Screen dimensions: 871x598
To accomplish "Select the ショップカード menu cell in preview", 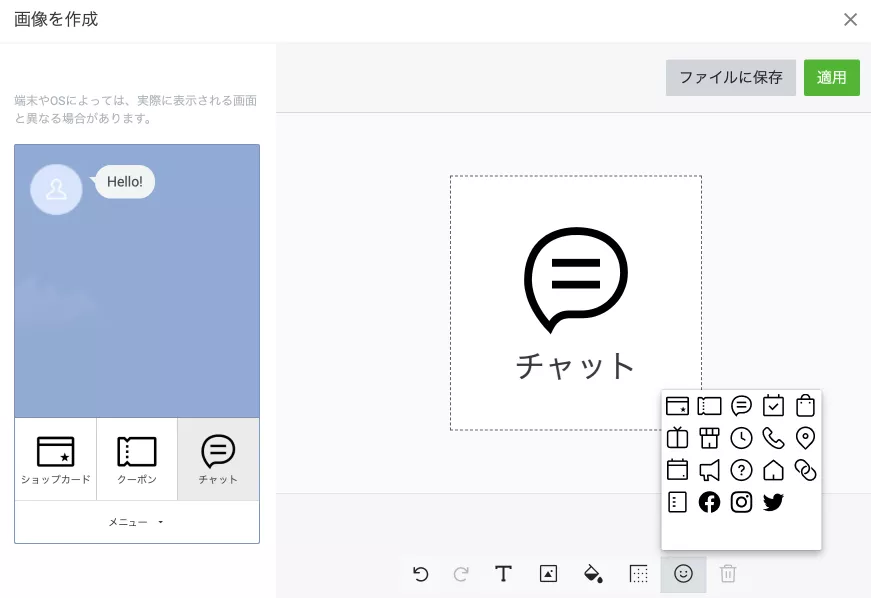I will (56, 459).
